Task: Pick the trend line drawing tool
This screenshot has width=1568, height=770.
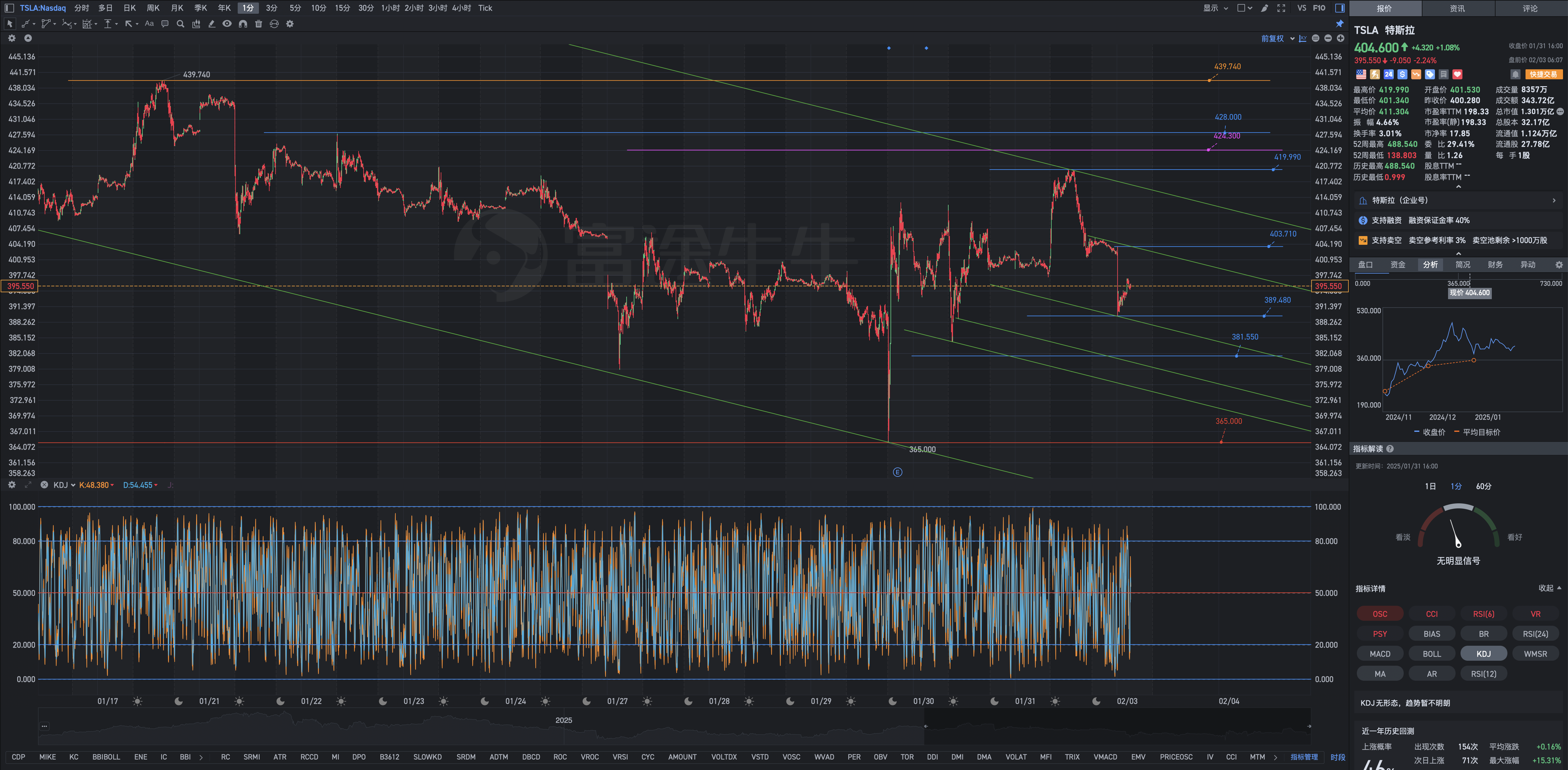Action: pyautogui.click(x=26, y=24)
